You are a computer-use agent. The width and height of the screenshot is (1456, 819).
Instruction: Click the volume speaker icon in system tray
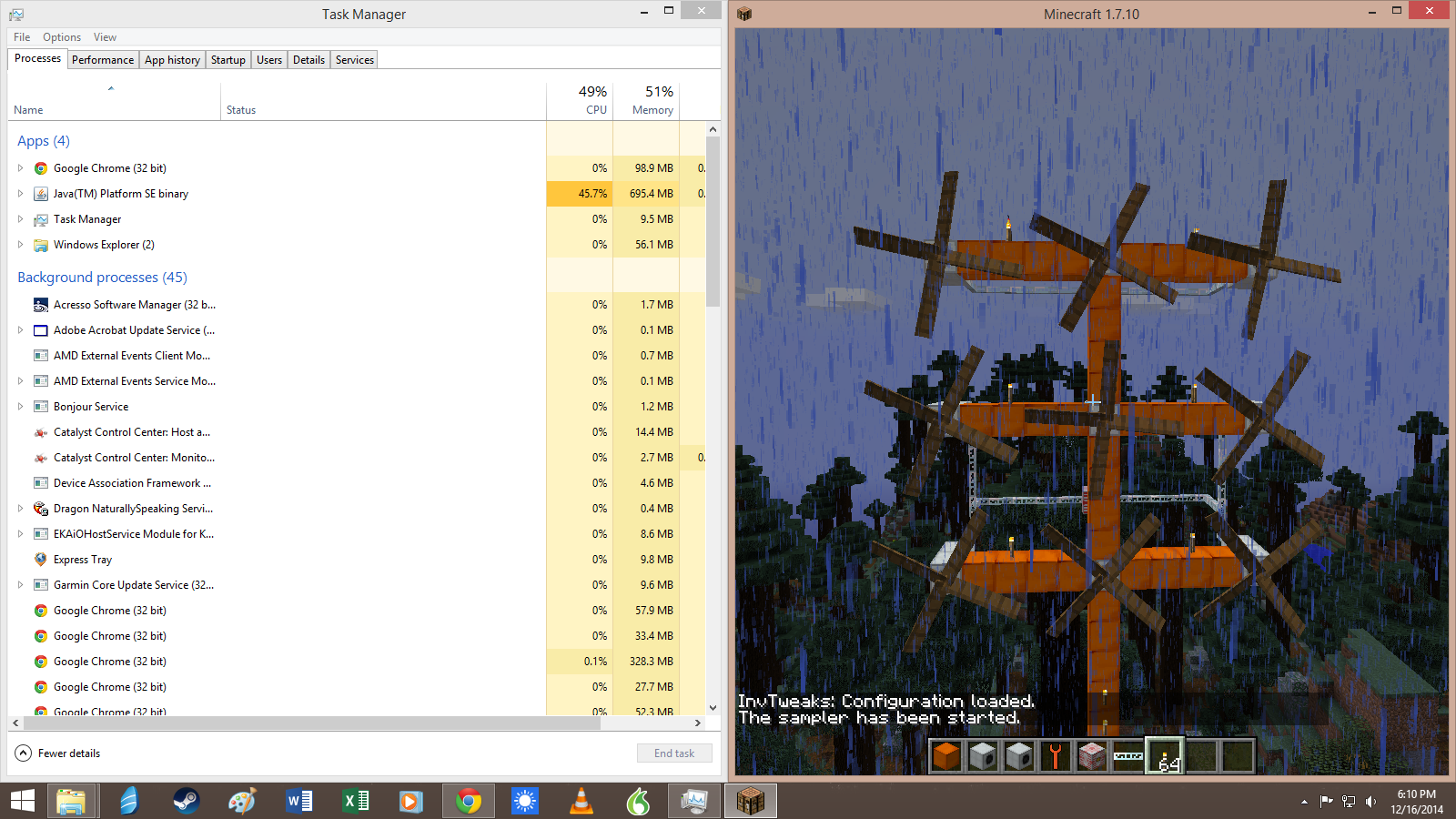[x=1370, y=802]
